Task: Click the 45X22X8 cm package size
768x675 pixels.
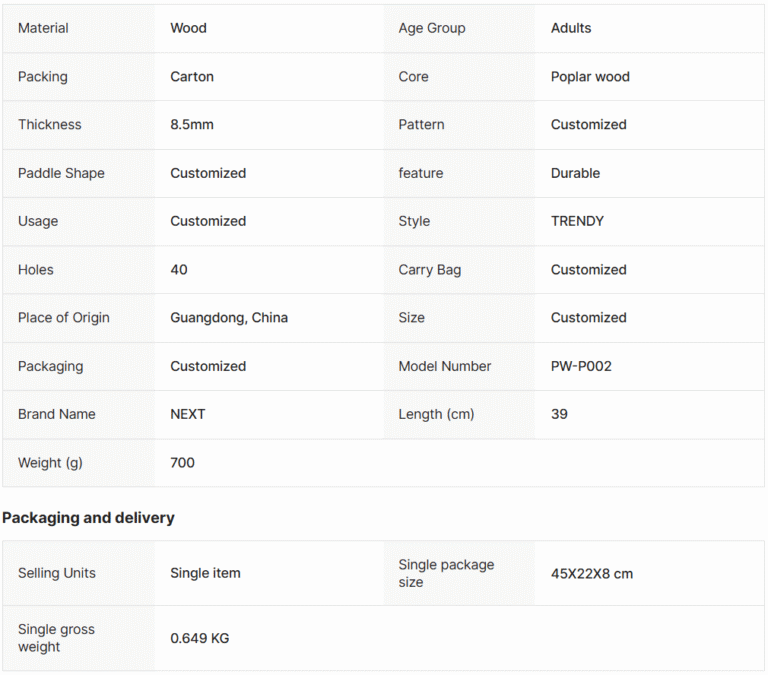Action: (x=592, y=574)
